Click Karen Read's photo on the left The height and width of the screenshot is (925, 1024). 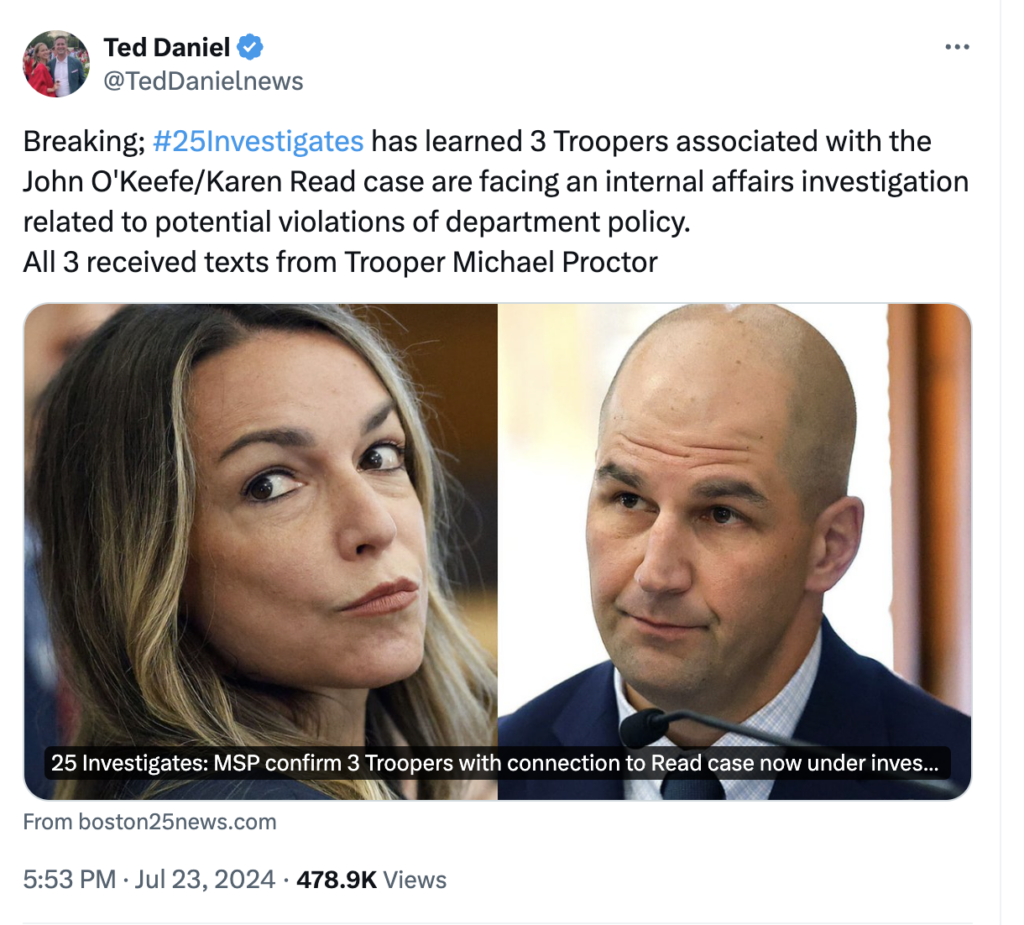point(260,520)
